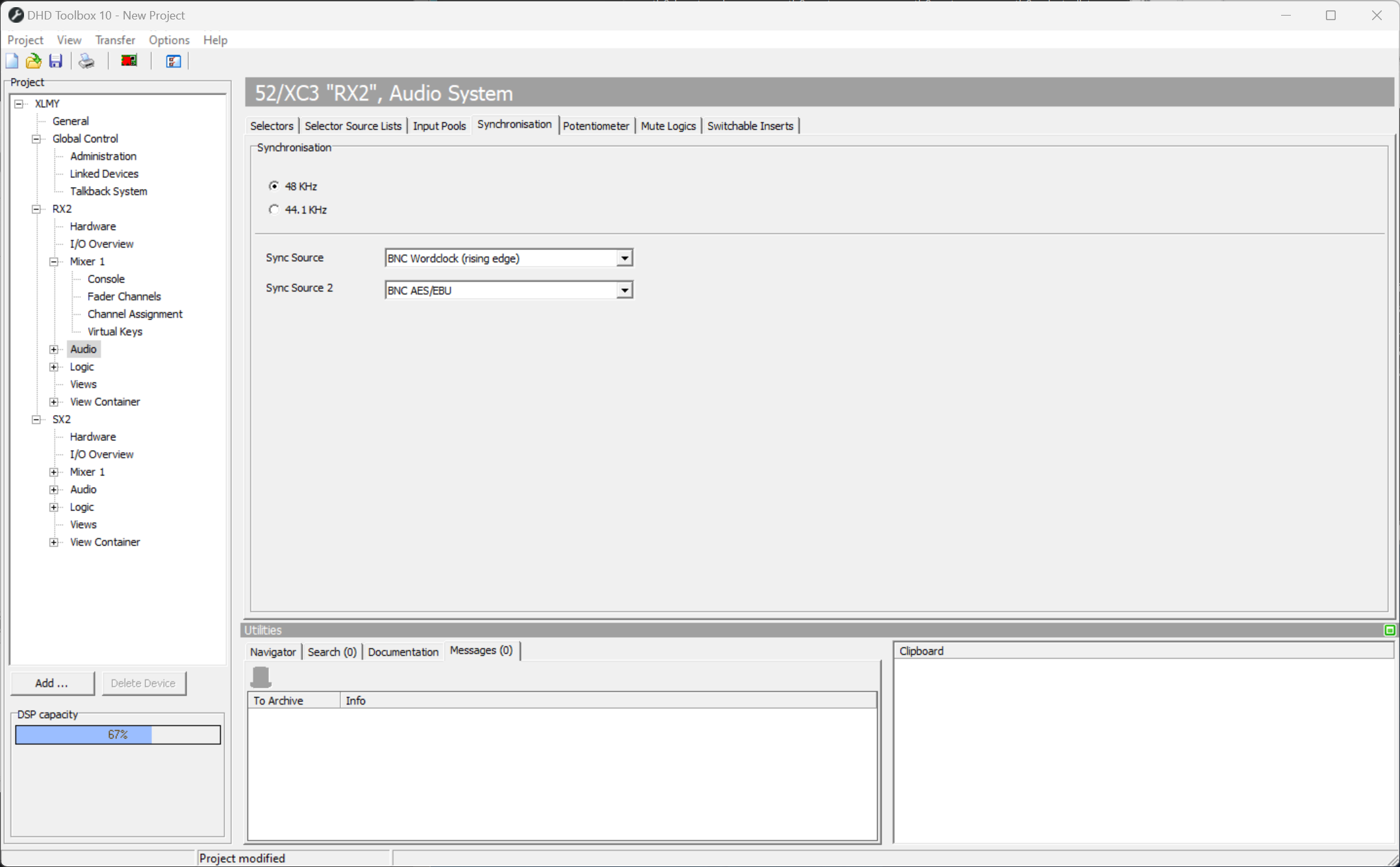The image size is (1400, 867).
Task: Open the Sync Source 2 dropdown
Action: point(624,290)
